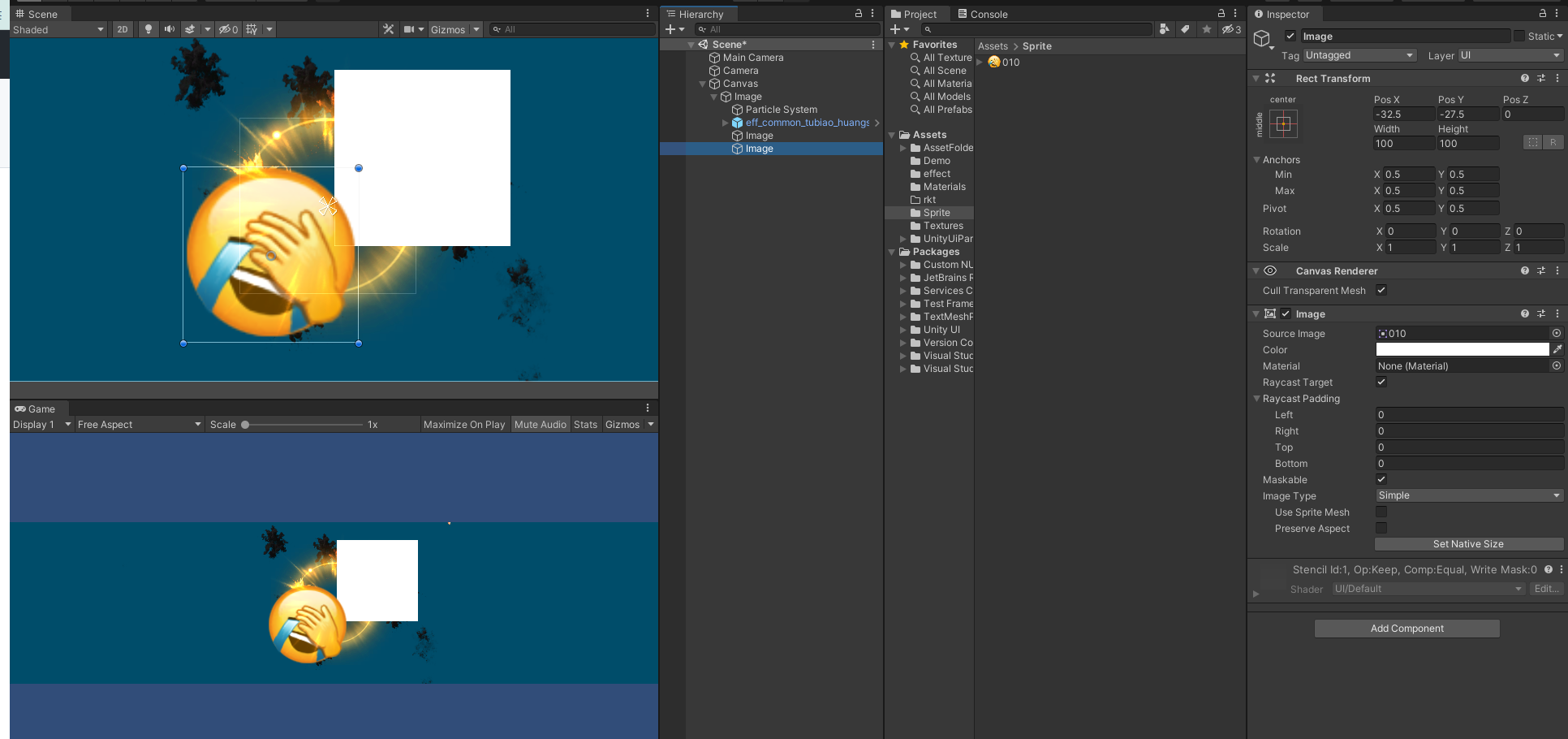Screen dimensions: 1568x739
Task: Open scene camera settings icon
Action: [410, 29]
